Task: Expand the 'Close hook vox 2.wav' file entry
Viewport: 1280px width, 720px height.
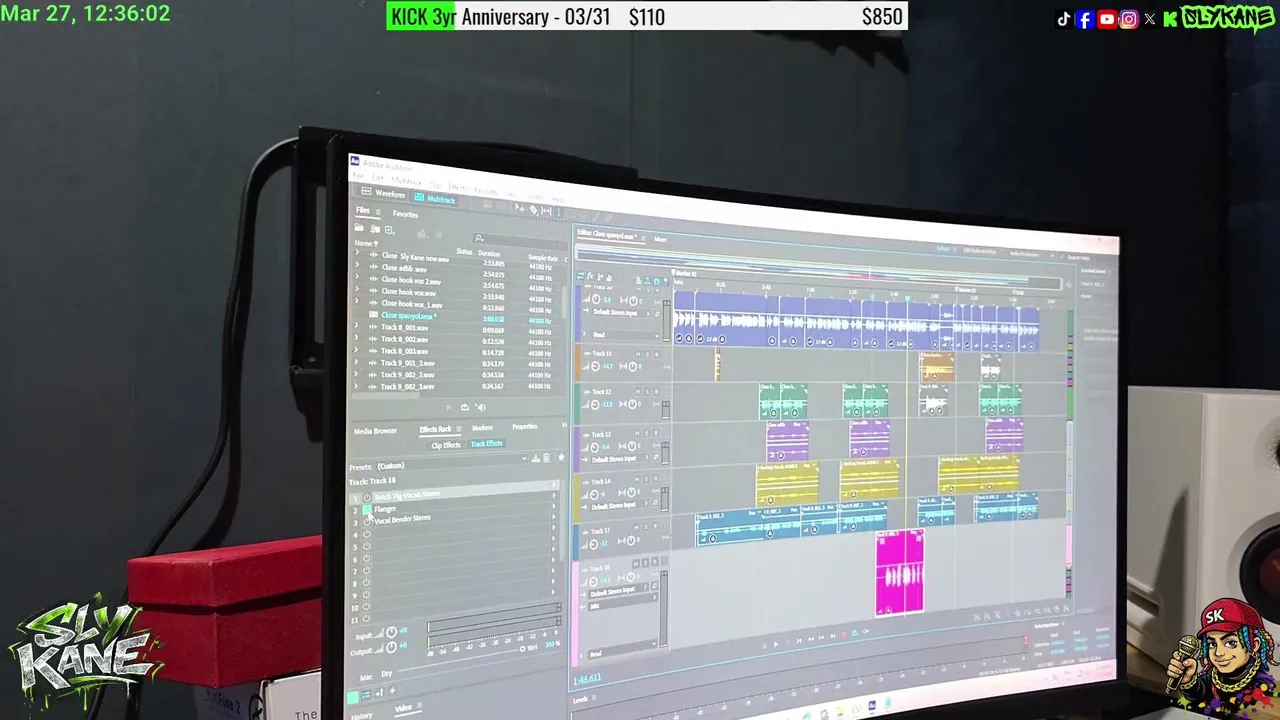Action: tap(357, 277)
